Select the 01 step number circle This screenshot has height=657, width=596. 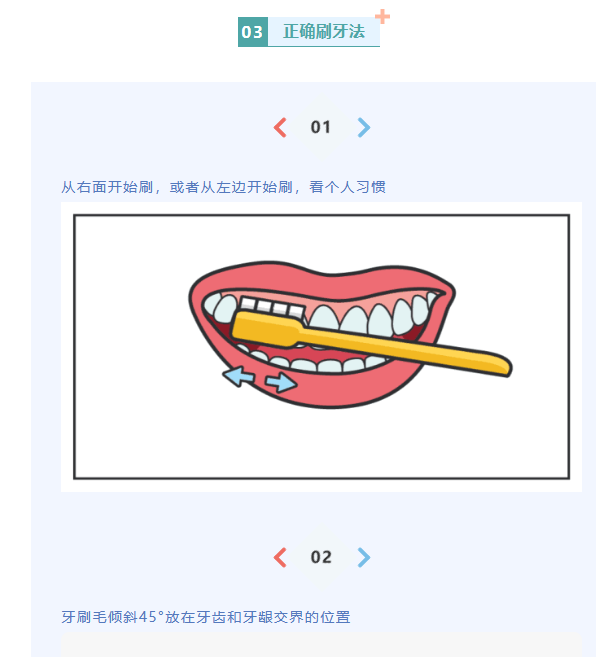click(x=321, y=127)
